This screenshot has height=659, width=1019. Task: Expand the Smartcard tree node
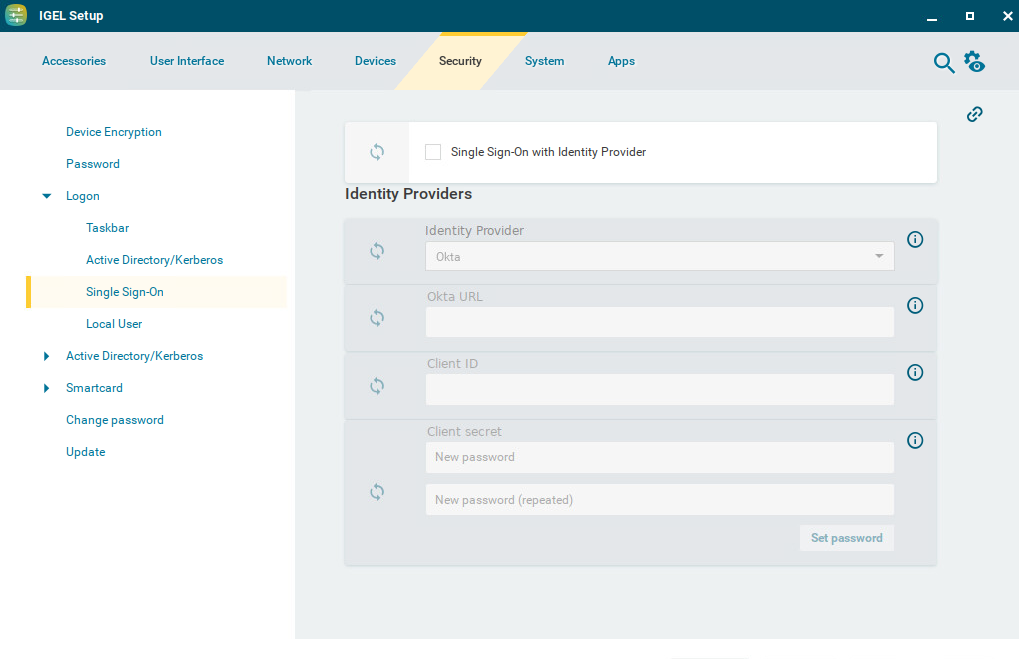click(x=47, y=388)
